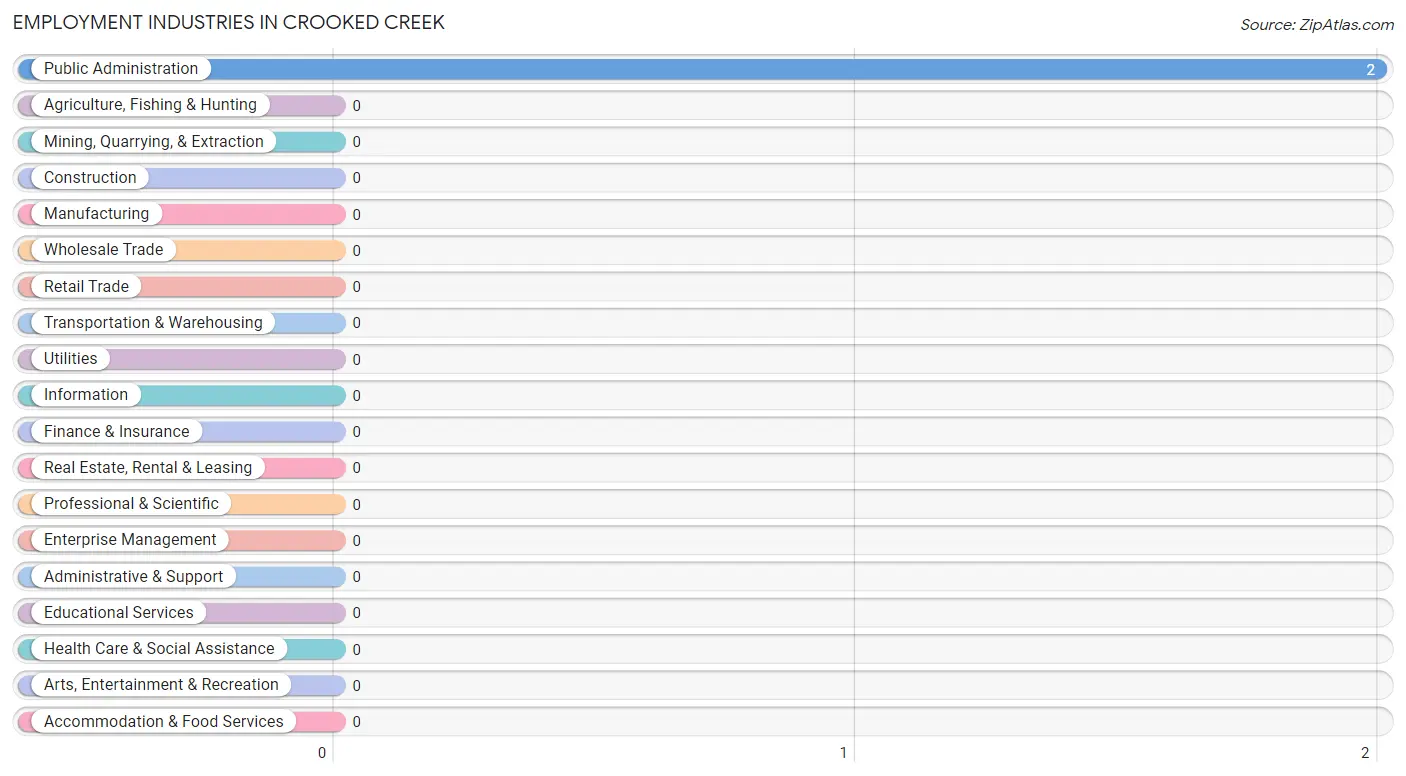Select the Enterprise Management label
Image resolution: width=1406 pixels, height=776 pixels.
[130, 540]
